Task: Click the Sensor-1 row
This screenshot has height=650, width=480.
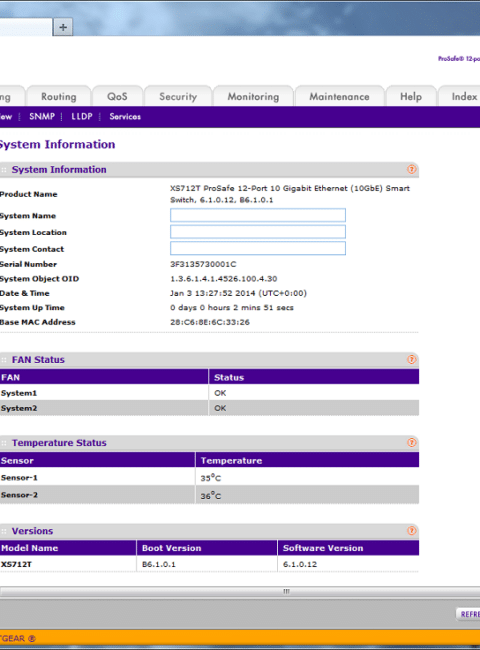Action: (209, 478)
